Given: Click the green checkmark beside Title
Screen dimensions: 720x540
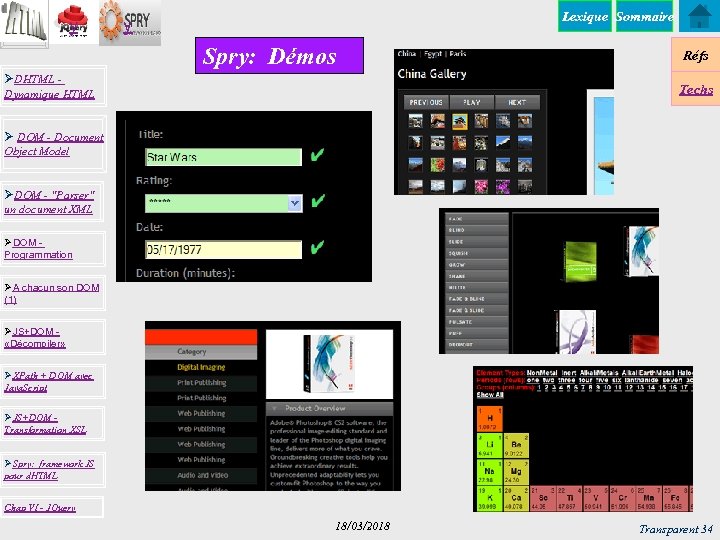Looking at the screenshot, I should [x=317, y=155].
